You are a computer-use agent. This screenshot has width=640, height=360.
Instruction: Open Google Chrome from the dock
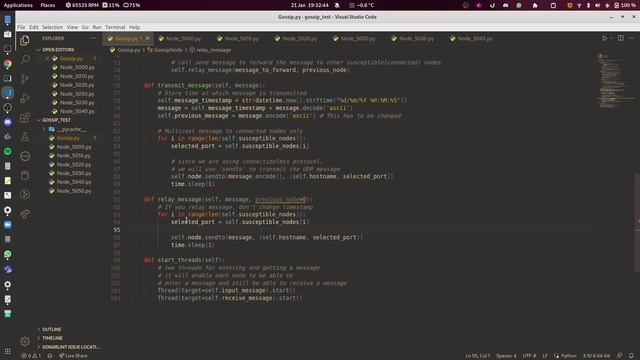click(7, 64)
